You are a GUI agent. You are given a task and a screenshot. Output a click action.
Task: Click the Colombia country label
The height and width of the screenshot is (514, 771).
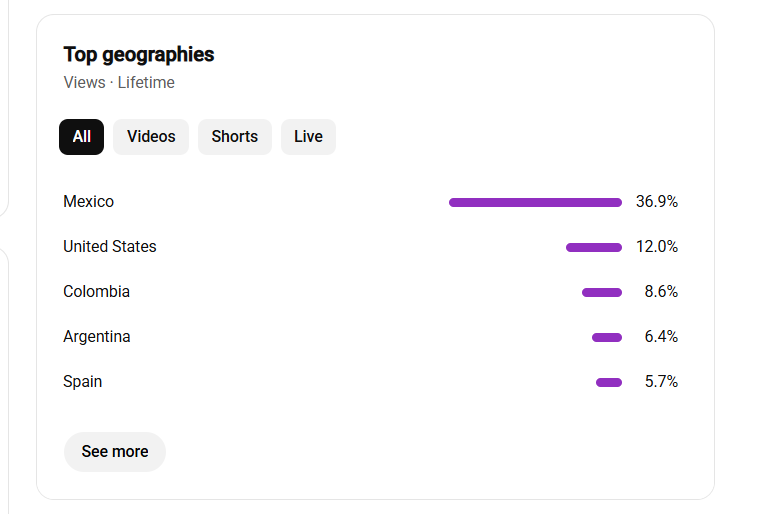96,292
